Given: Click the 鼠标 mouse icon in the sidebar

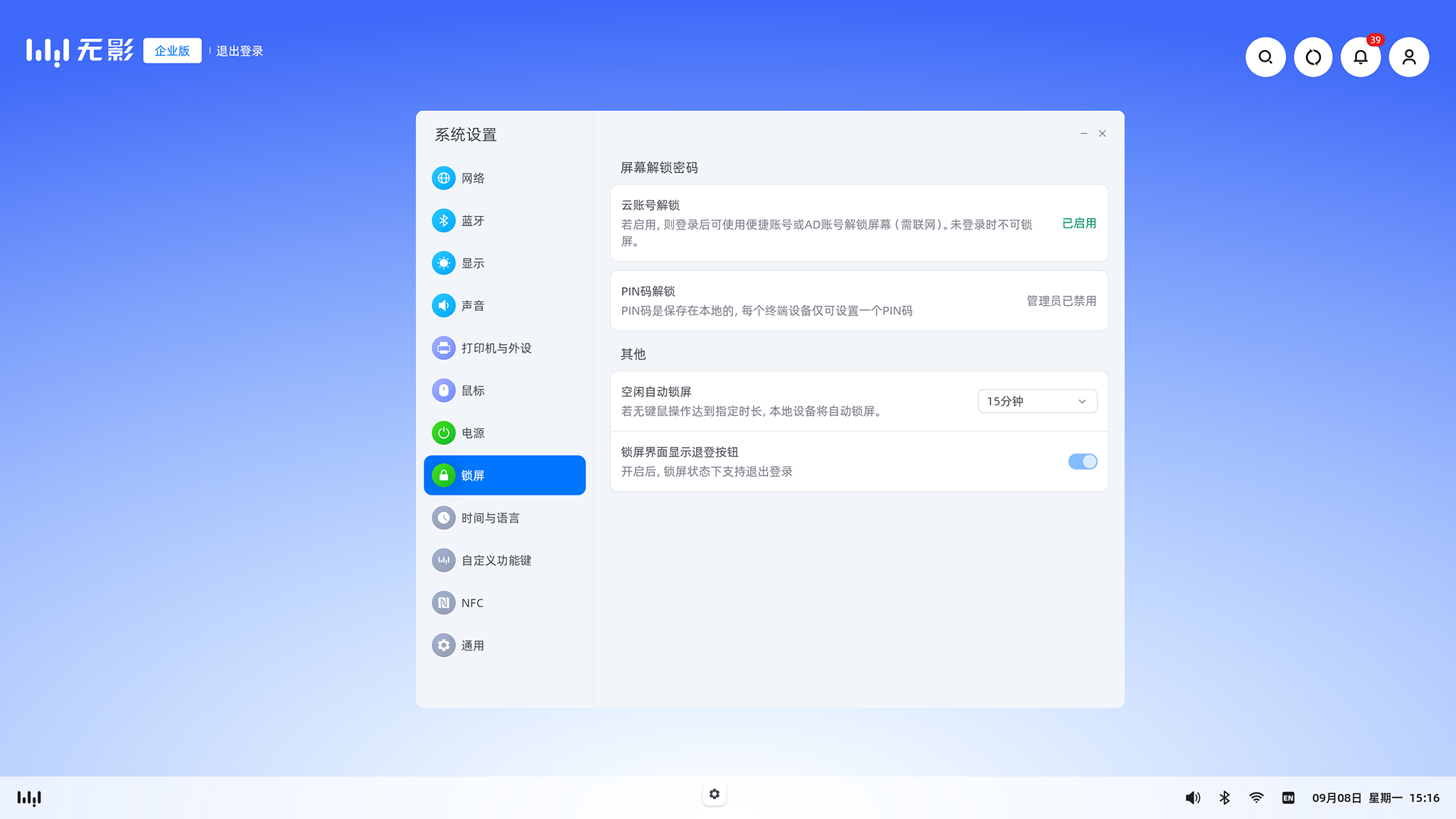Looking at the screenshot, I should coord(444,390).
